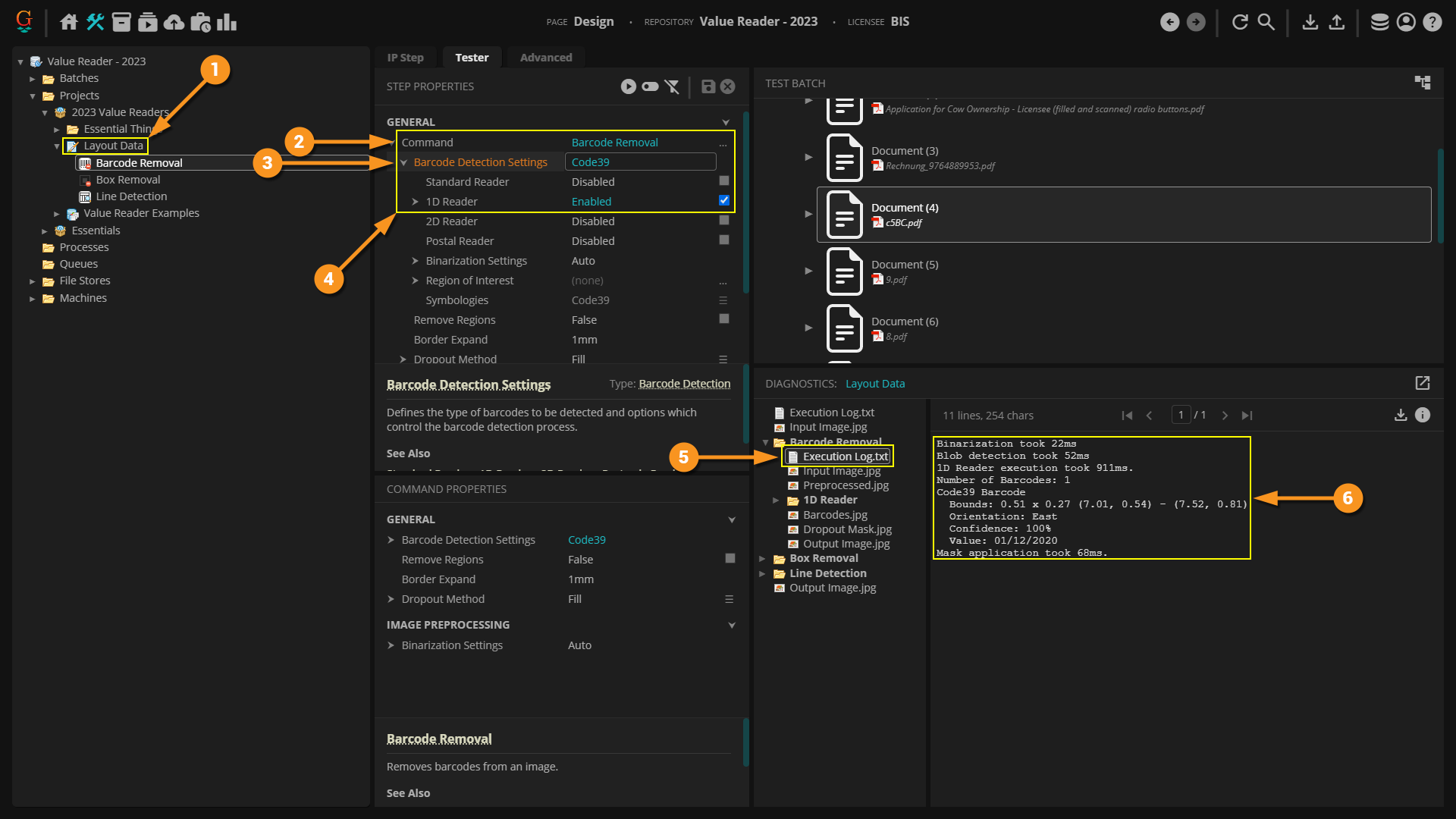Image resolution: width=1456 pixels, height=819 pixels.
Task: Switch to the Advanced tab
Action: [545, 58]
